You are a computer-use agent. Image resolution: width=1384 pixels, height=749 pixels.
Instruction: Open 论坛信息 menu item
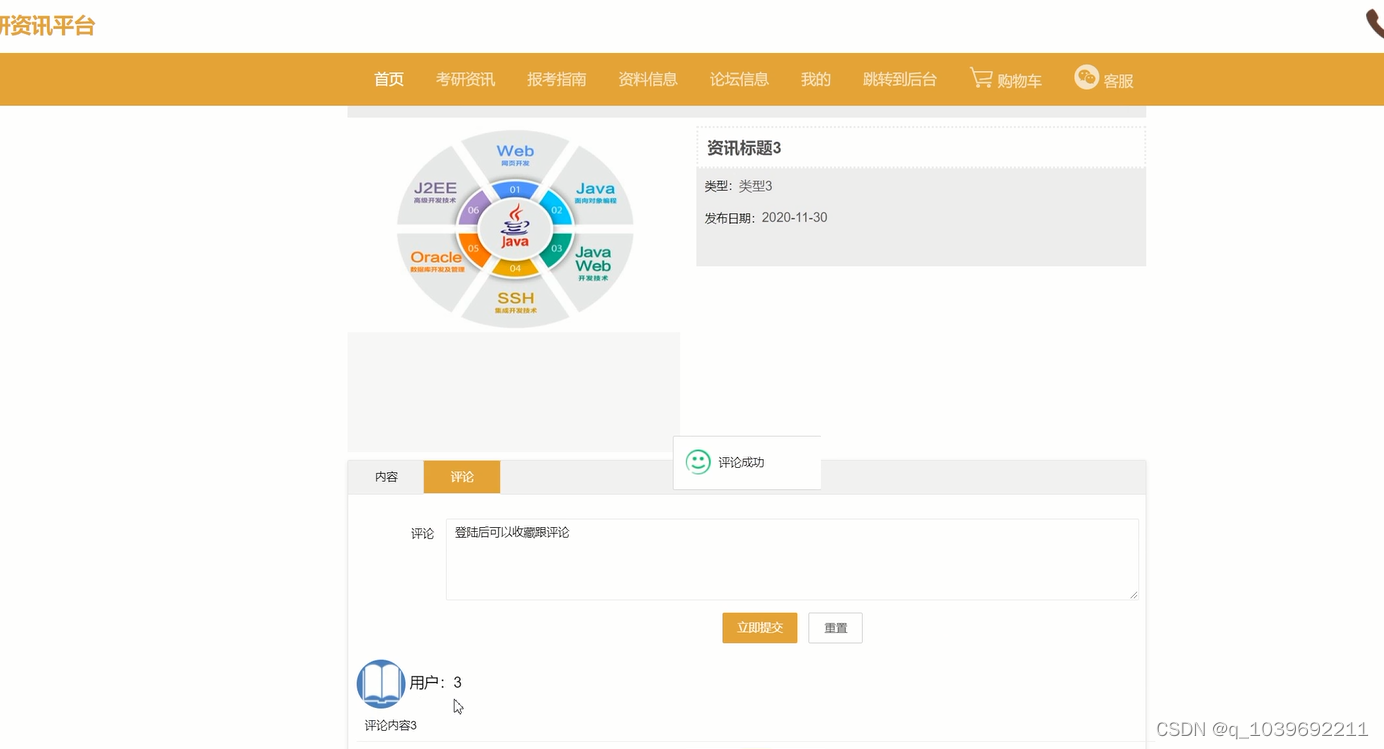tap(739, 79)
